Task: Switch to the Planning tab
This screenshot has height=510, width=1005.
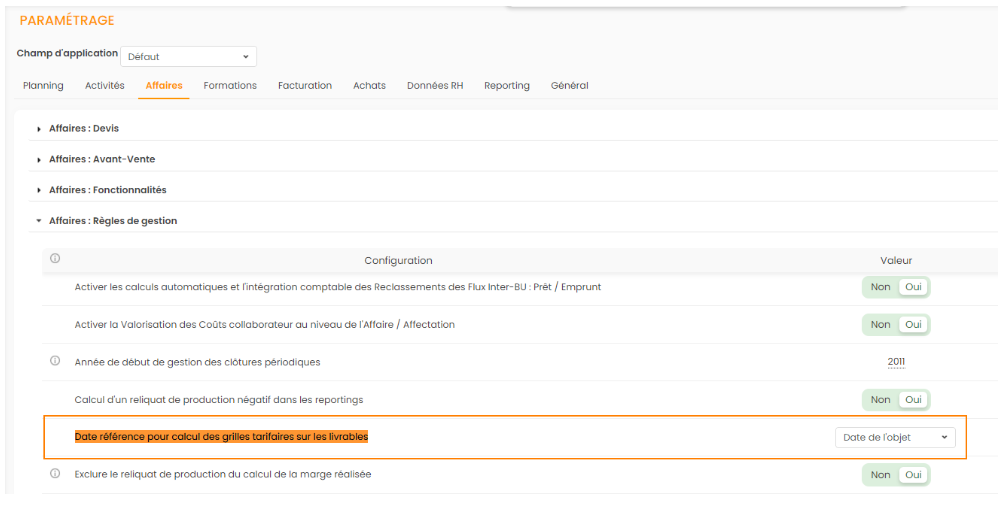Action: pos(43,86)
